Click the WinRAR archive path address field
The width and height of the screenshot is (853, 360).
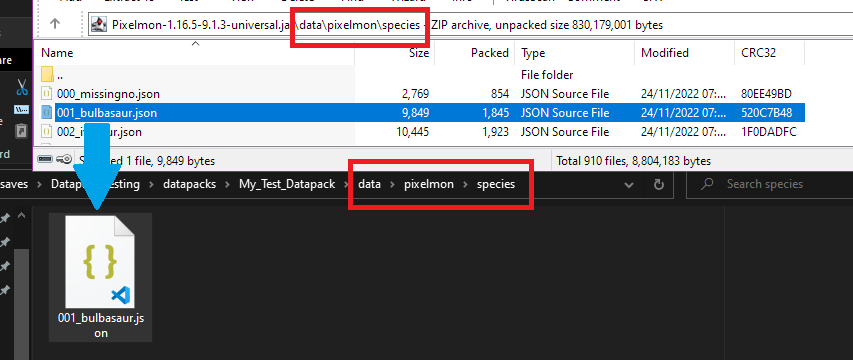(471, 24)
